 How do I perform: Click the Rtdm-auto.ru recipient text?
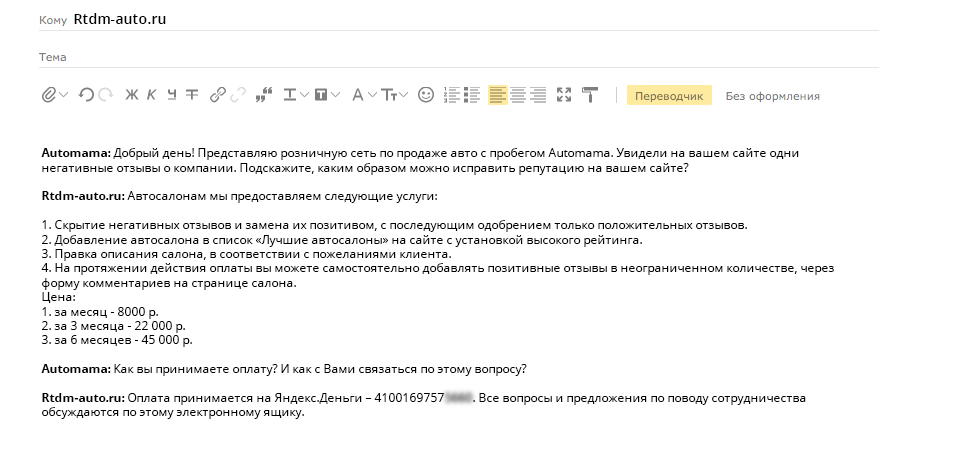(x=120, y=19)
